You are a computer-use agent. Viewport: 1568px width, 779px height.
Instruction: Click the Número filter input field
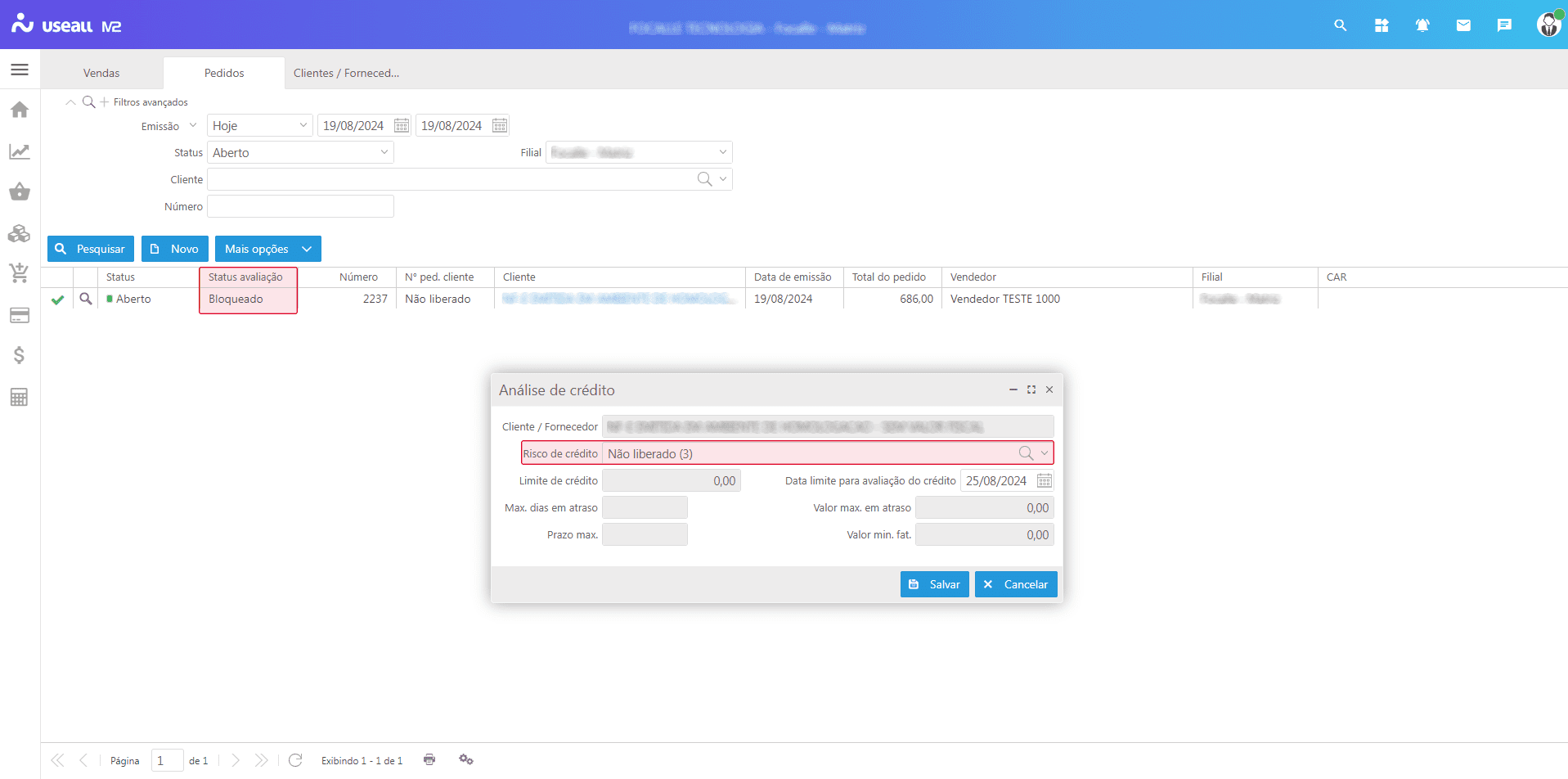coord(300,206)
